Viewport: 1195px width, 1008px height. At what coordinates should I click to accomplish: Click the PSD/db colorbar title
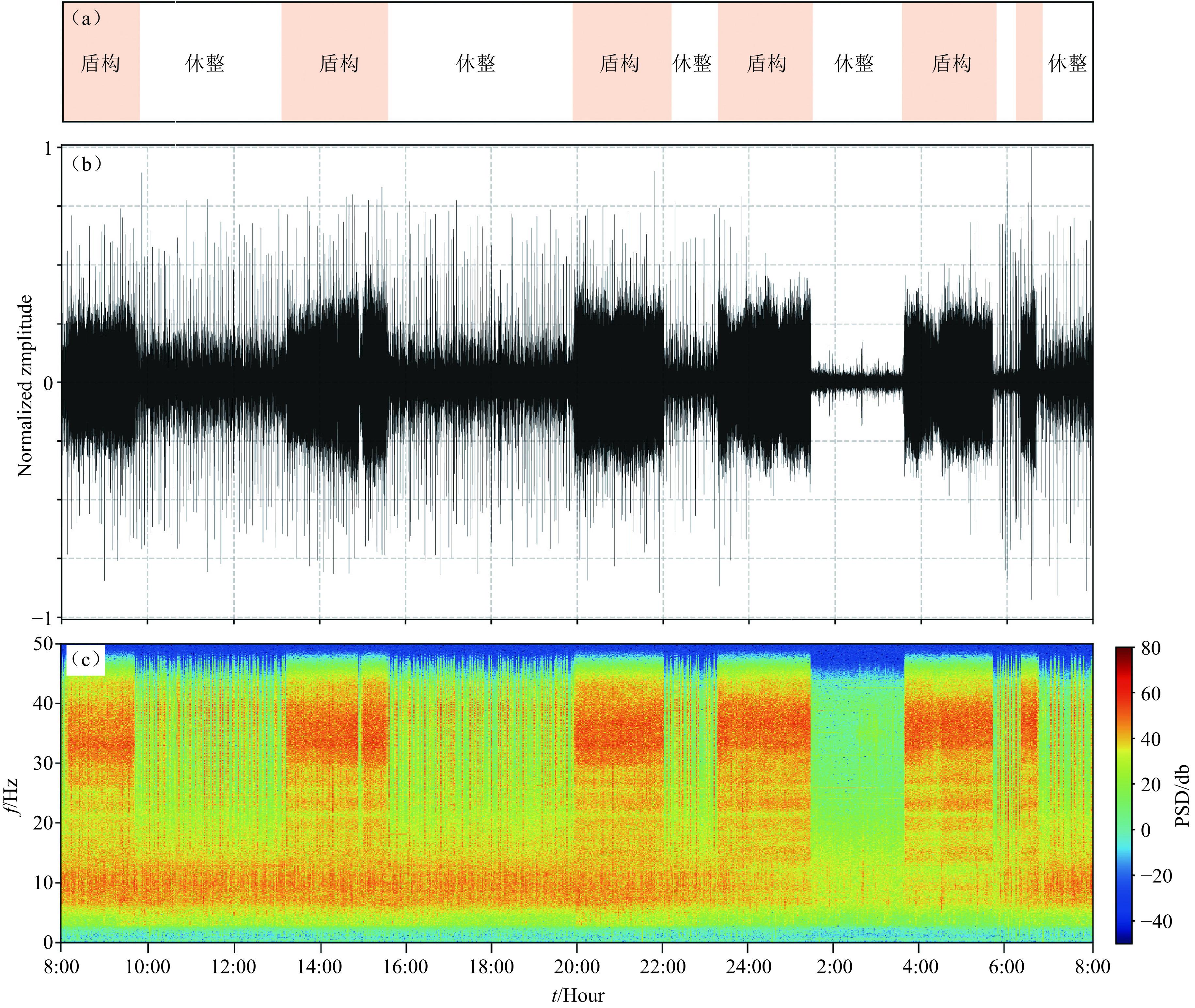(x=1182, y=796)
